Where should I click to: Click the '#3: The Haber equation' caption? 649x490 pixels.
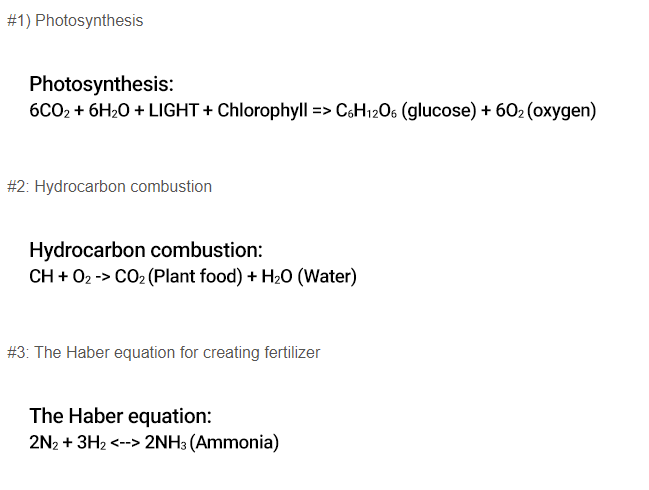point(163,352)
